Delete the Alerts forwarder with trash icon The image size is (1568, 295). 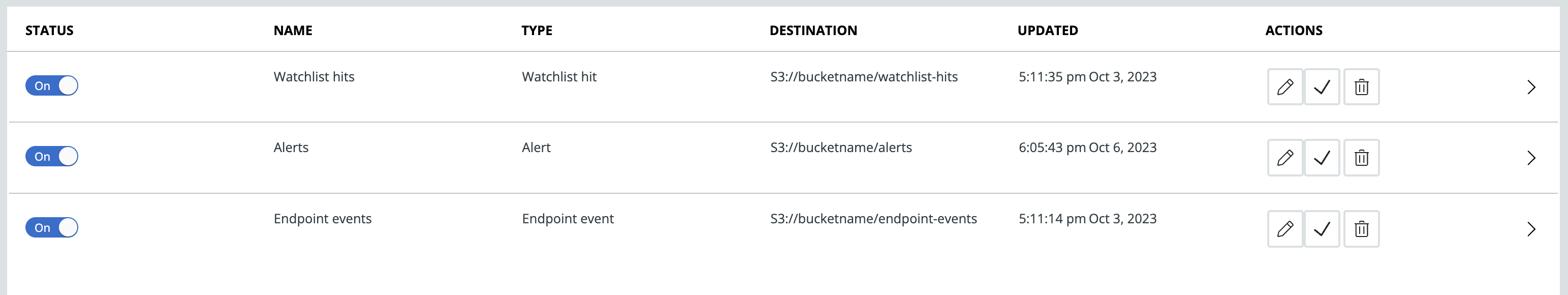[1361, 158]
